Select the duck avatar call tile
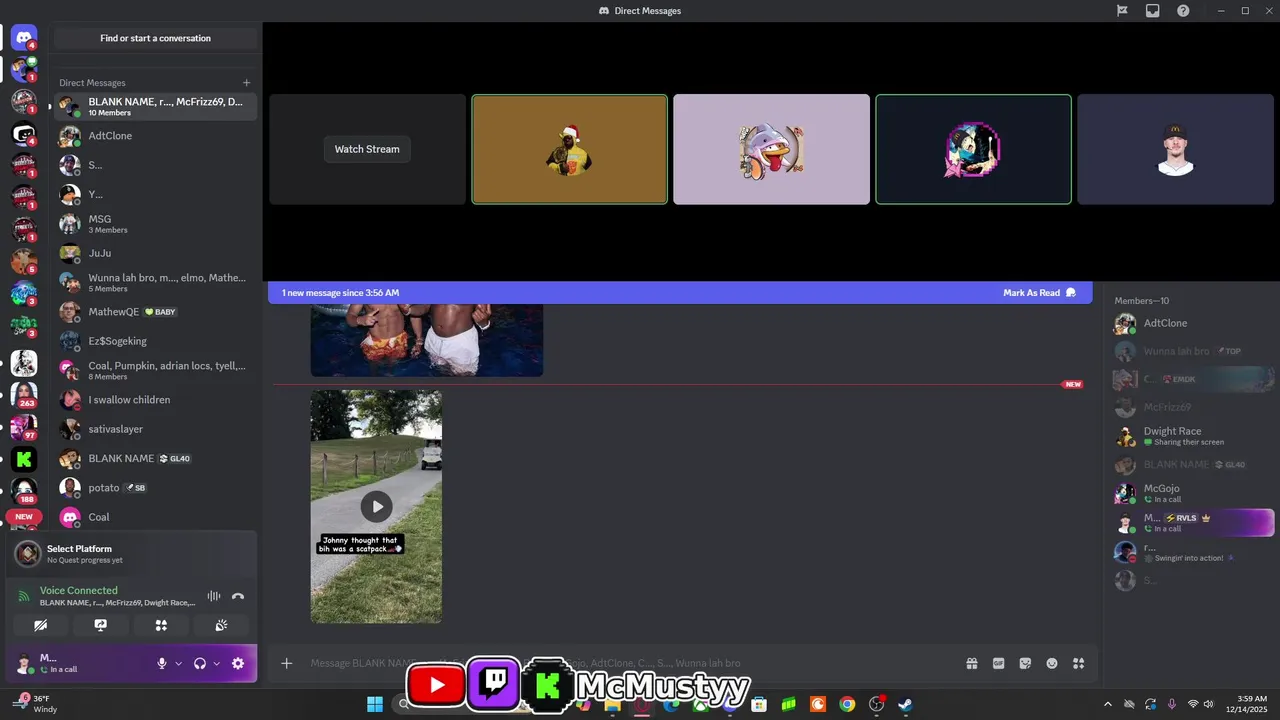Screen dimensions: 1280x720 coord(771,149)
